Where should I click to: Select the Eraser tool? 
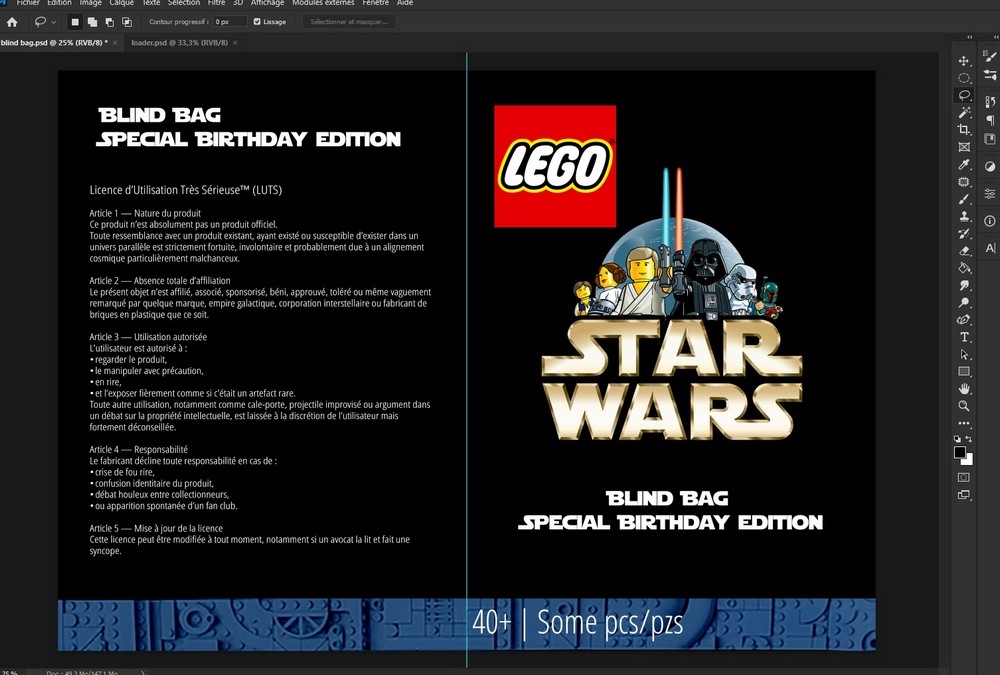[x=964, y=251]
